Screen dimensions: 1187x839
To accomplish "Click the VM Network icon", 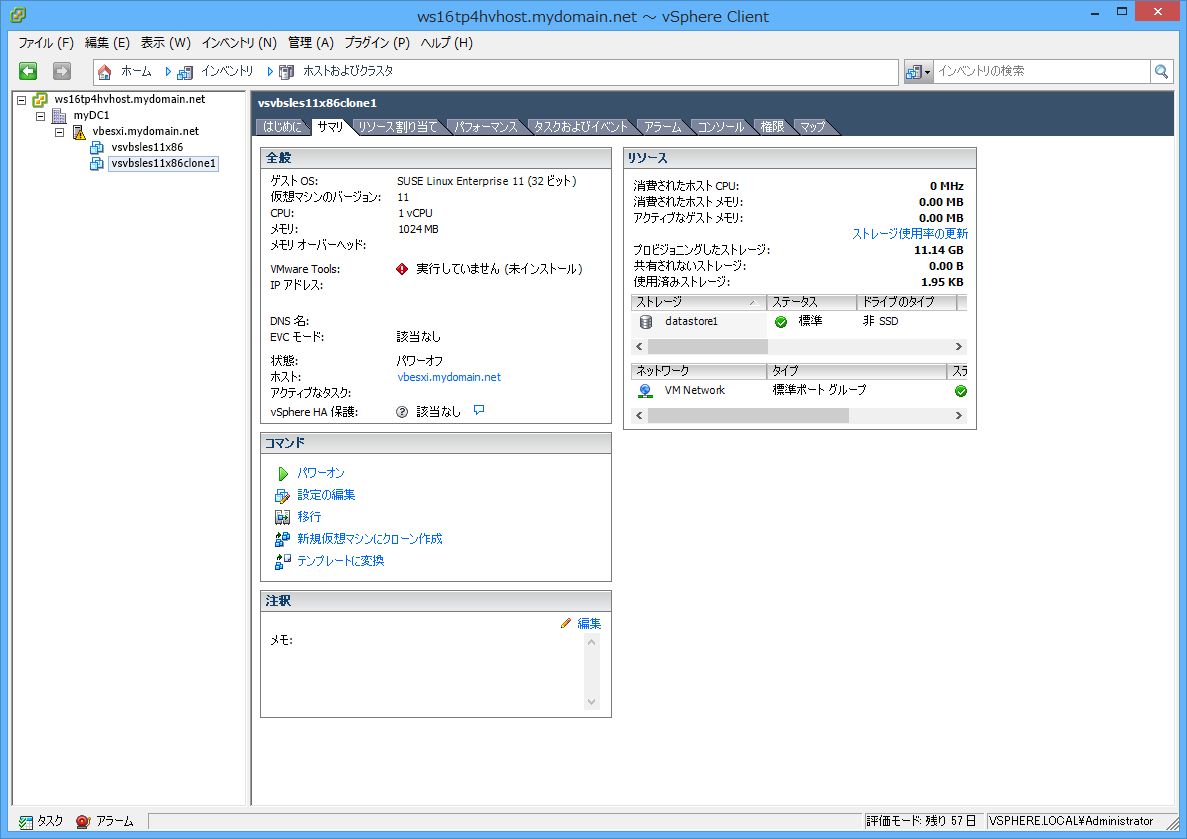I will [x=645, y=391].
